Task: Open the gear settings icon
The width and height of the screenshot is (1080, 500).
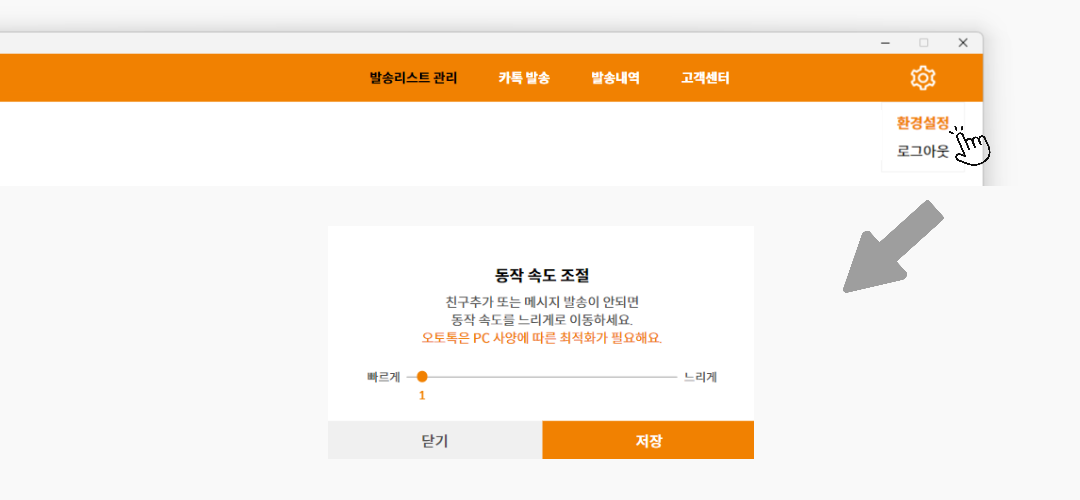Action: (x=922, y=77)
